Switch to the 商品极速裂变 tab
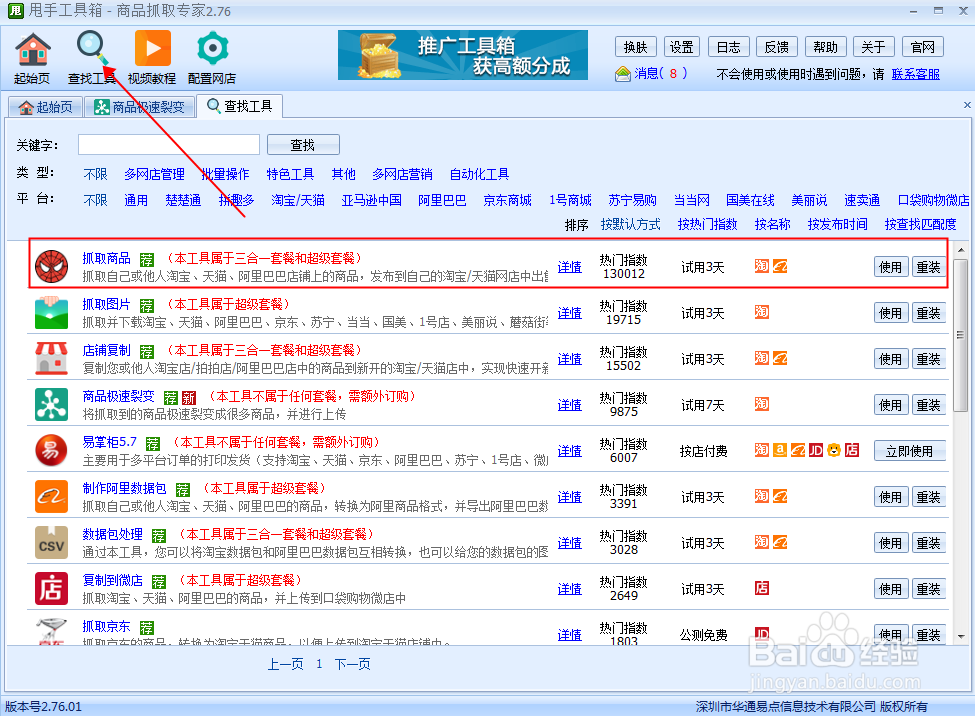 pyautogui.click(x=139, y=107)
